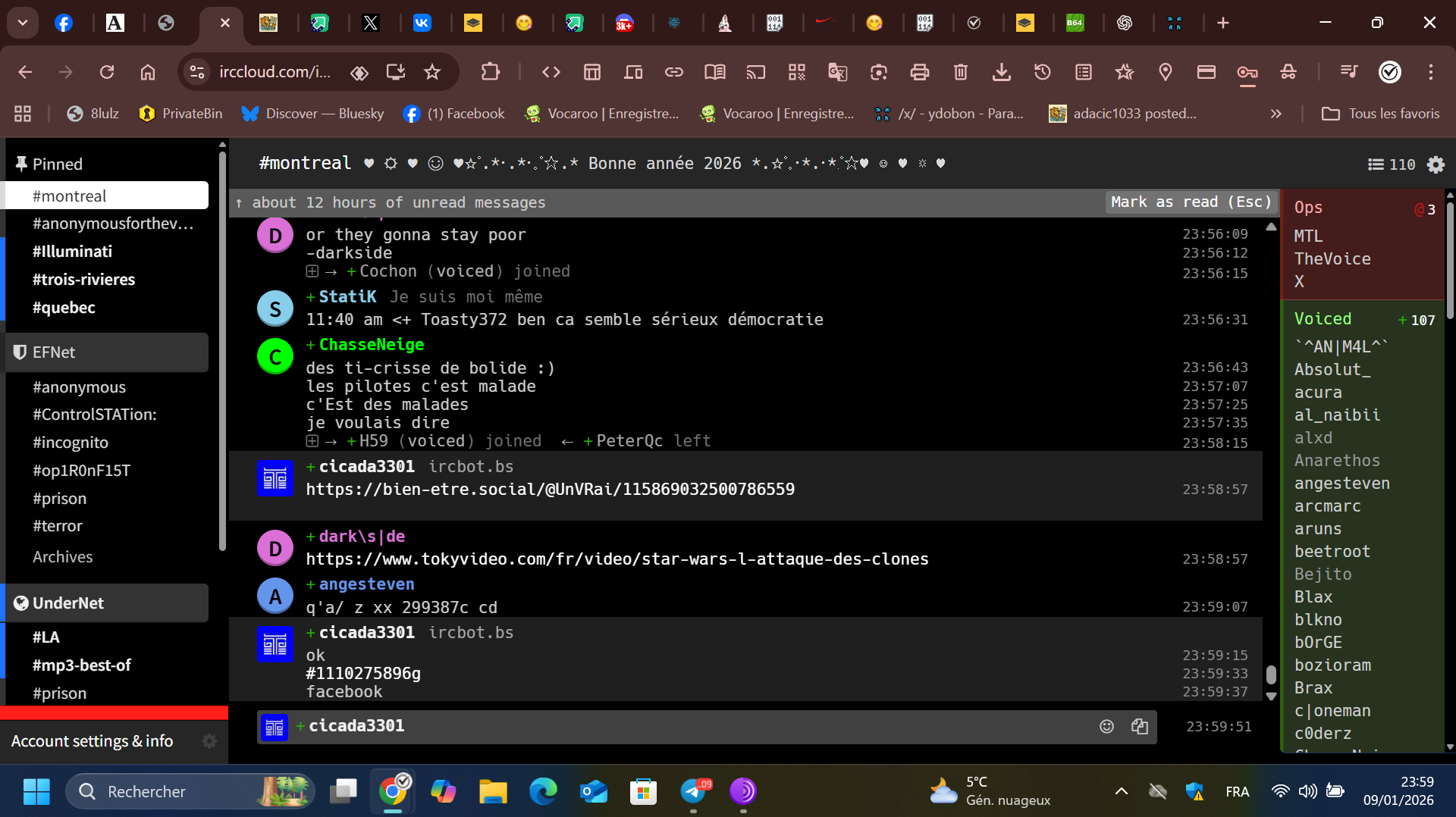
Task: Click Mark as read (Esc) button
Action: pos(1191,202)
